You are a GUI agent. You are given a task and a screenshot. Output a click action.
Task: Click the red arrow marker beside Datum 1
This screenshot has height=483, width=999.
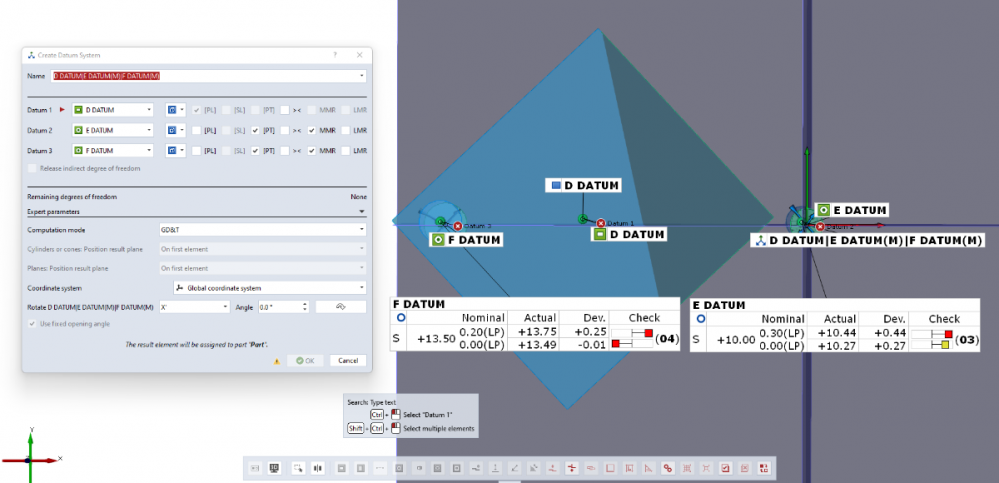pos(62,110)
